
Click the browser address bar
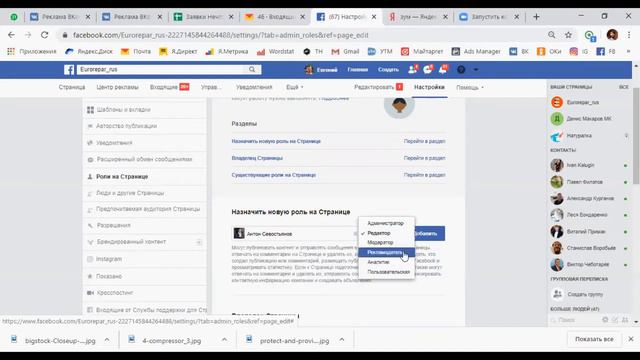click(302, 35)
